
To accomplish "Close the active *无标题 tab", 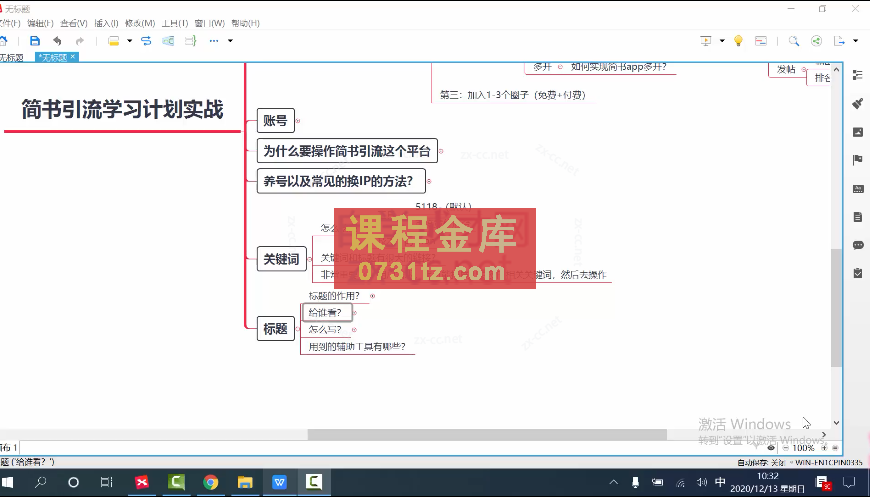I will (x=73, y=57).
